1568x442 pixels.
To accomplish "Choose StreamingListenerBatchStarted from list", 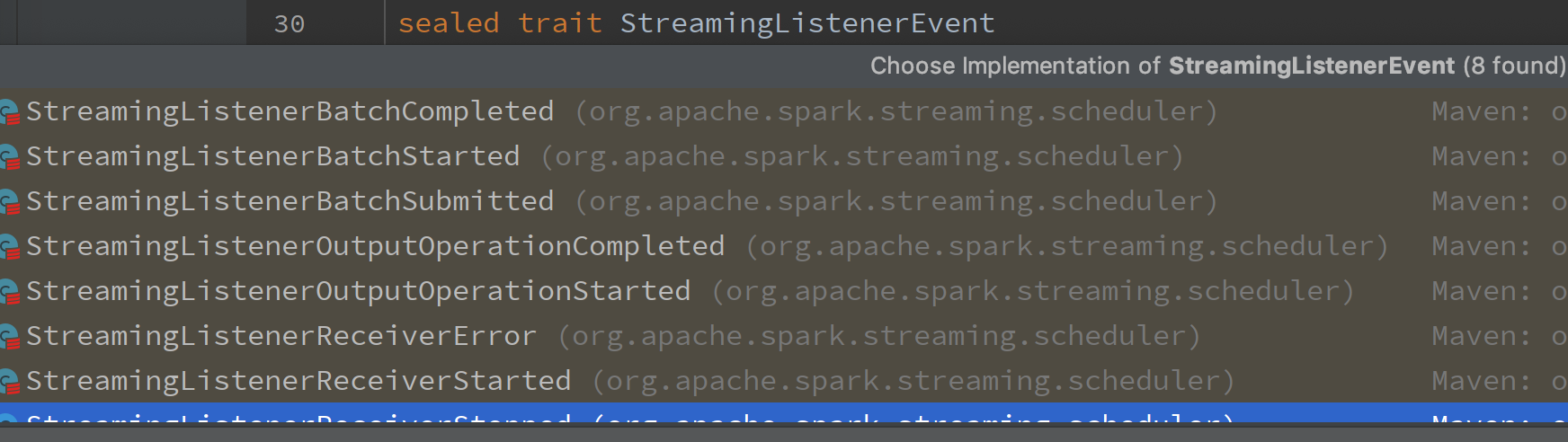I will coord(272,156).
